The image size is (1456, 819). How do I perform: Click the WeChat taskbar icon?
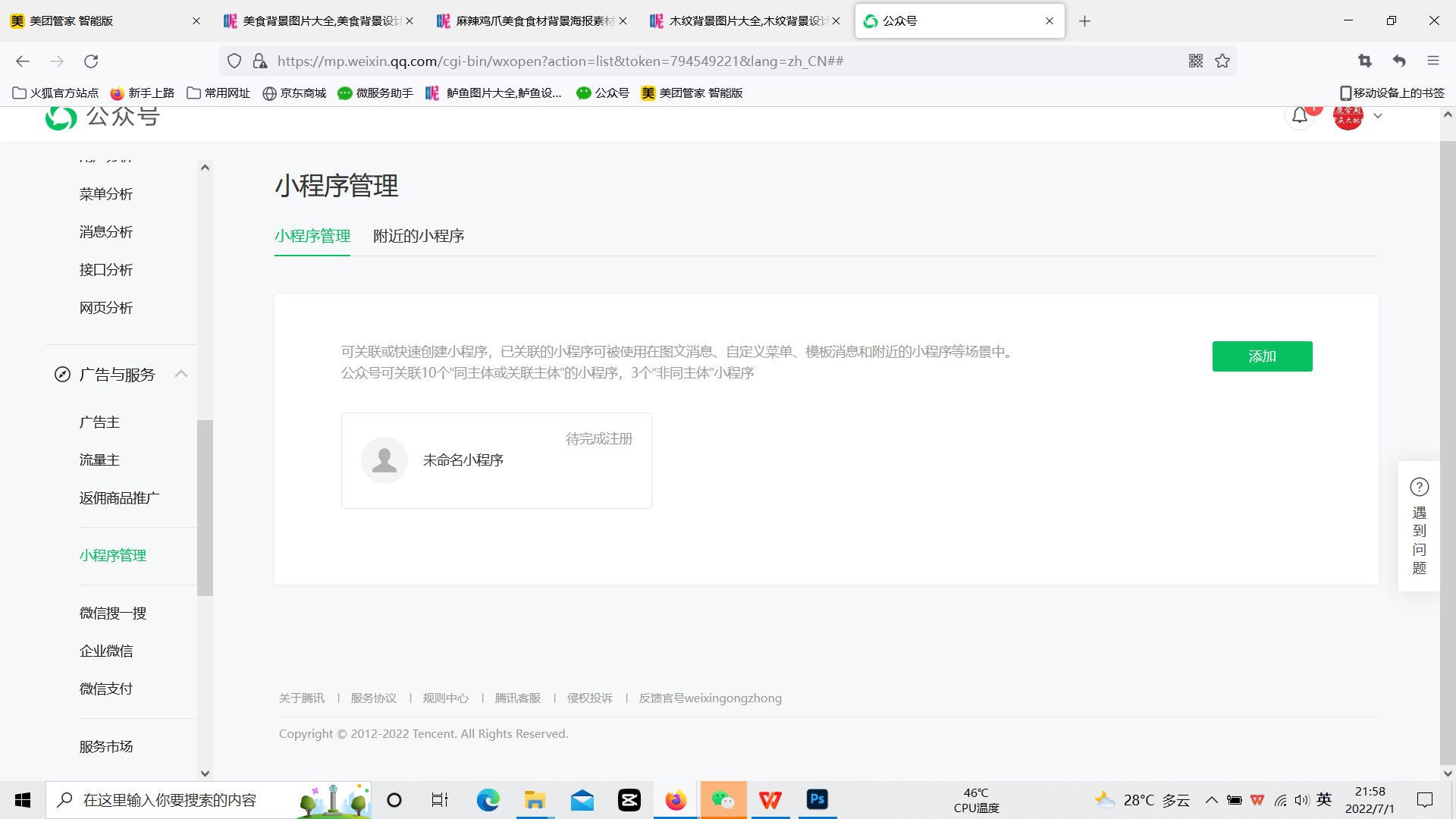[x=723, y=799]
